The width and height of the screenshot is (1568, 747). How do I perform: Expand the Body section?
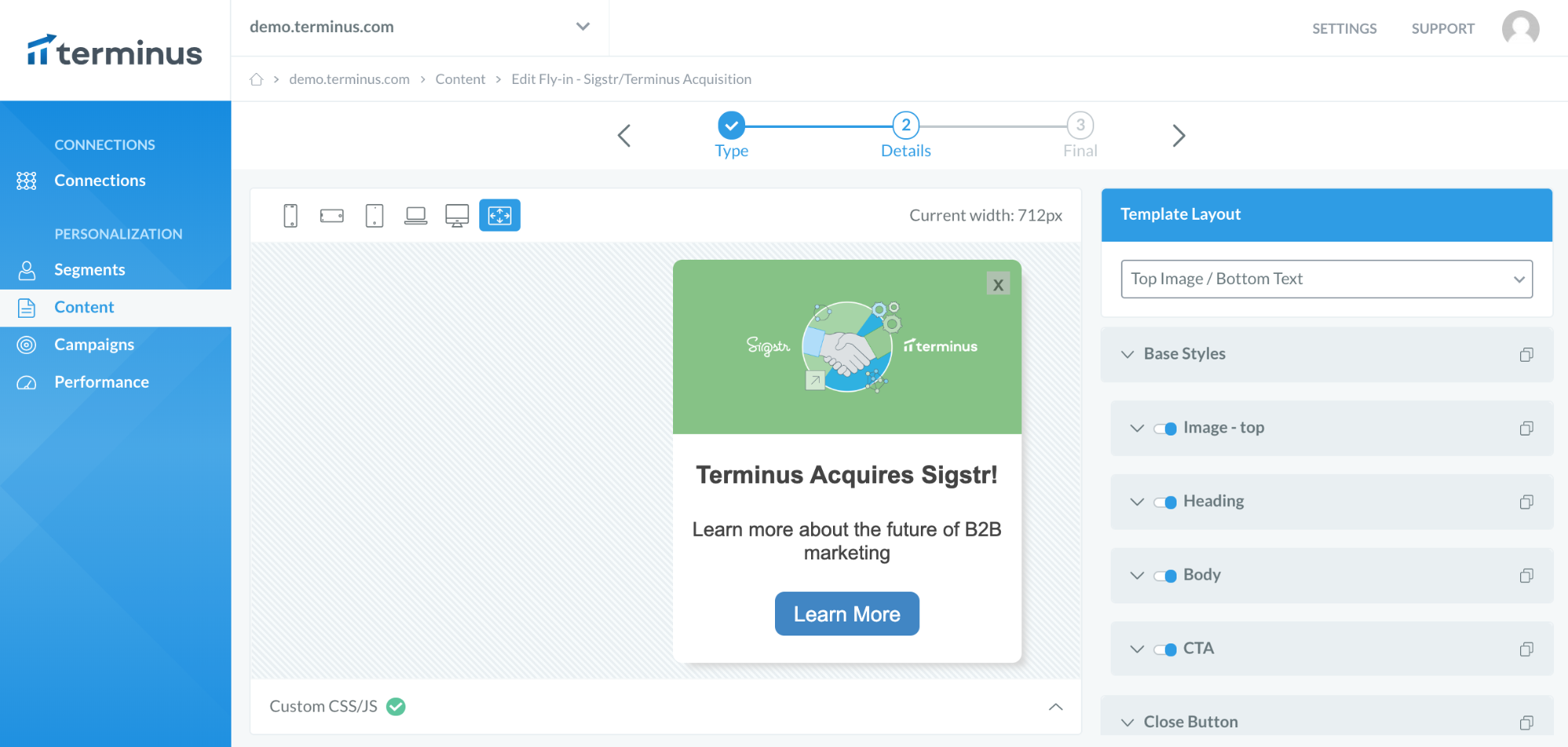(1137, 576)
